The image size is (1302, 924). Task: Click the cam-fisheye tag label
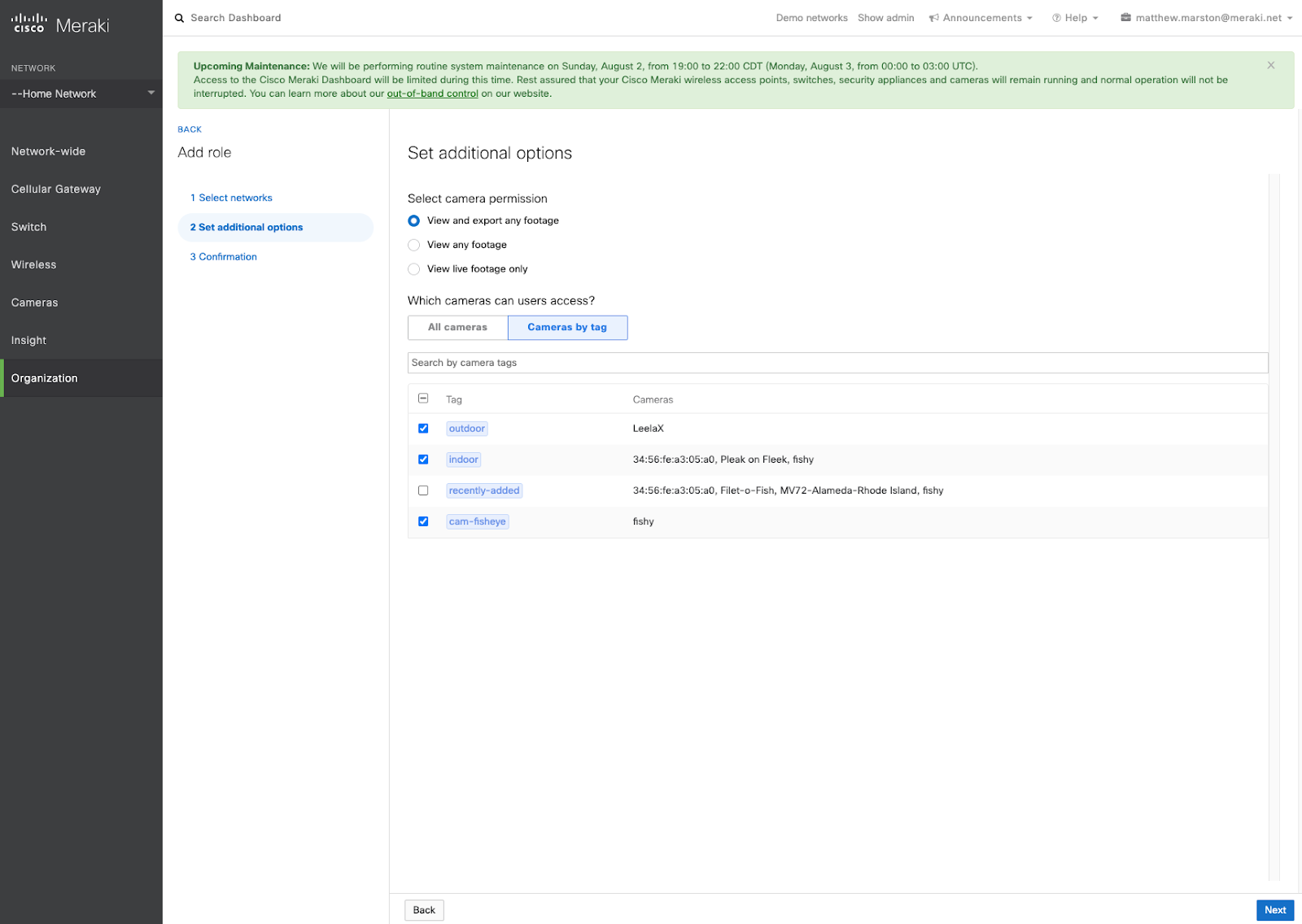pyautogui.click(x=478, y=521)
